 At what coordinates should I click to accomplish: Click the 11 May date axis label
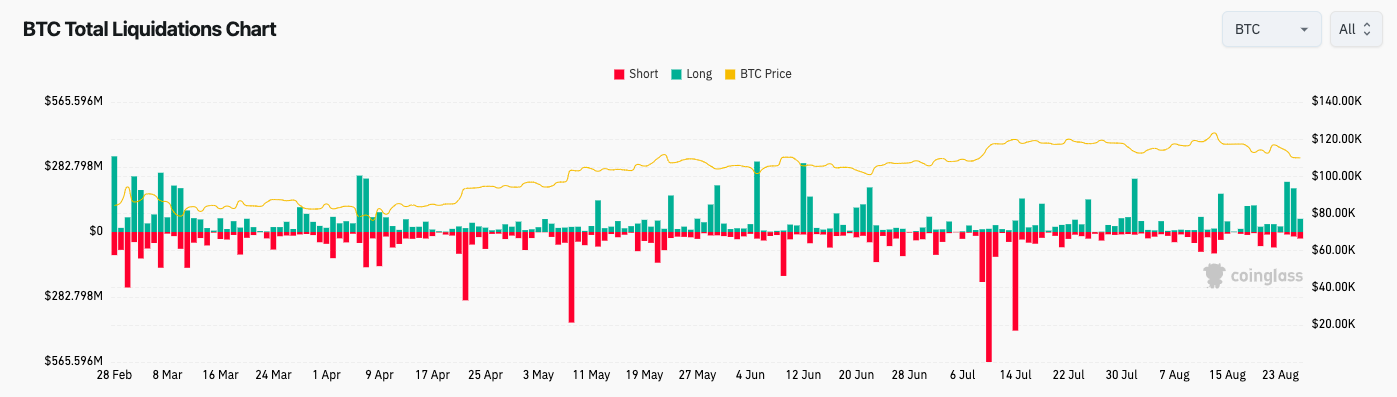click(591, 375)
